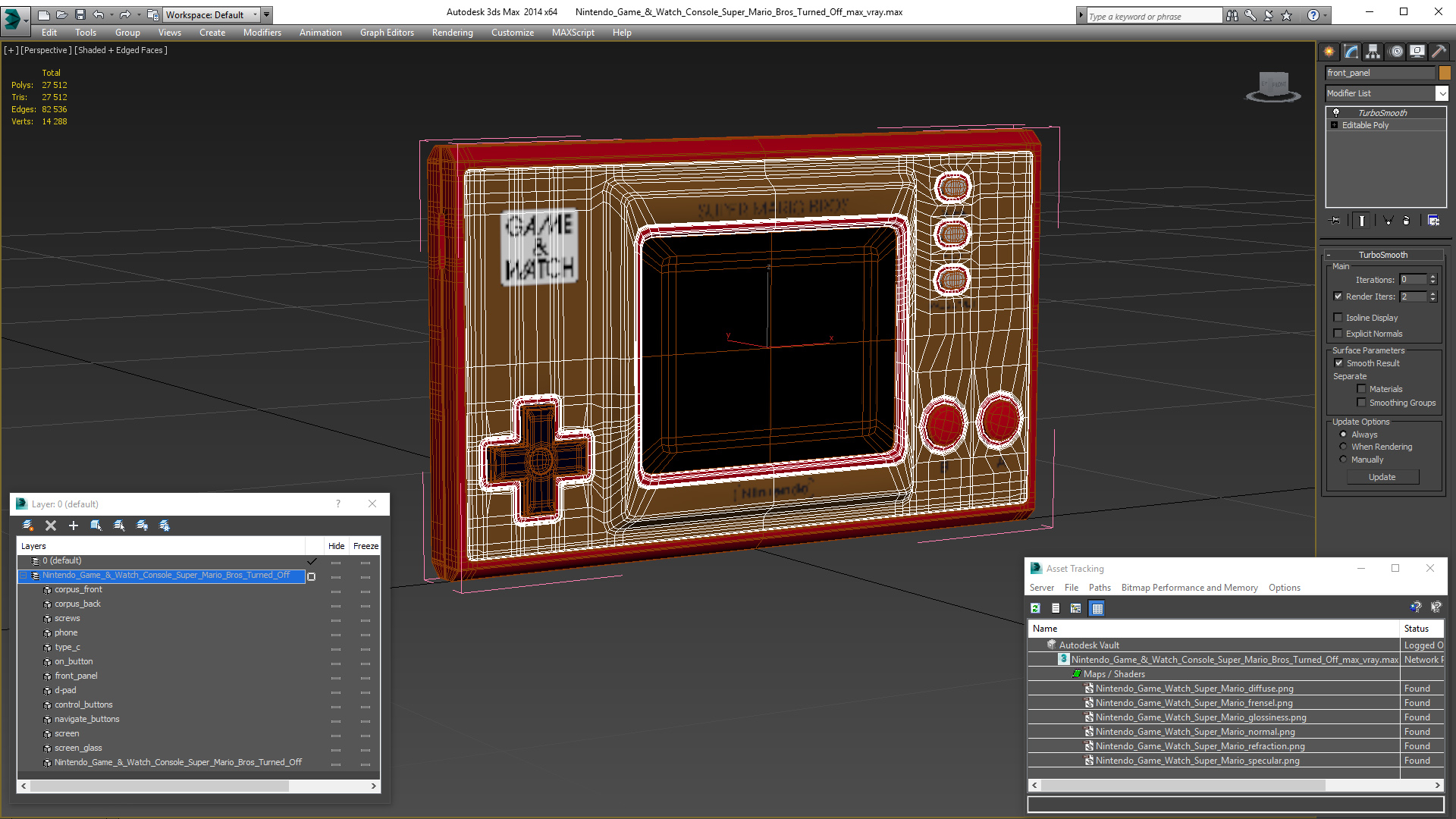Click the Undo arrow icon

coord(98,14)
